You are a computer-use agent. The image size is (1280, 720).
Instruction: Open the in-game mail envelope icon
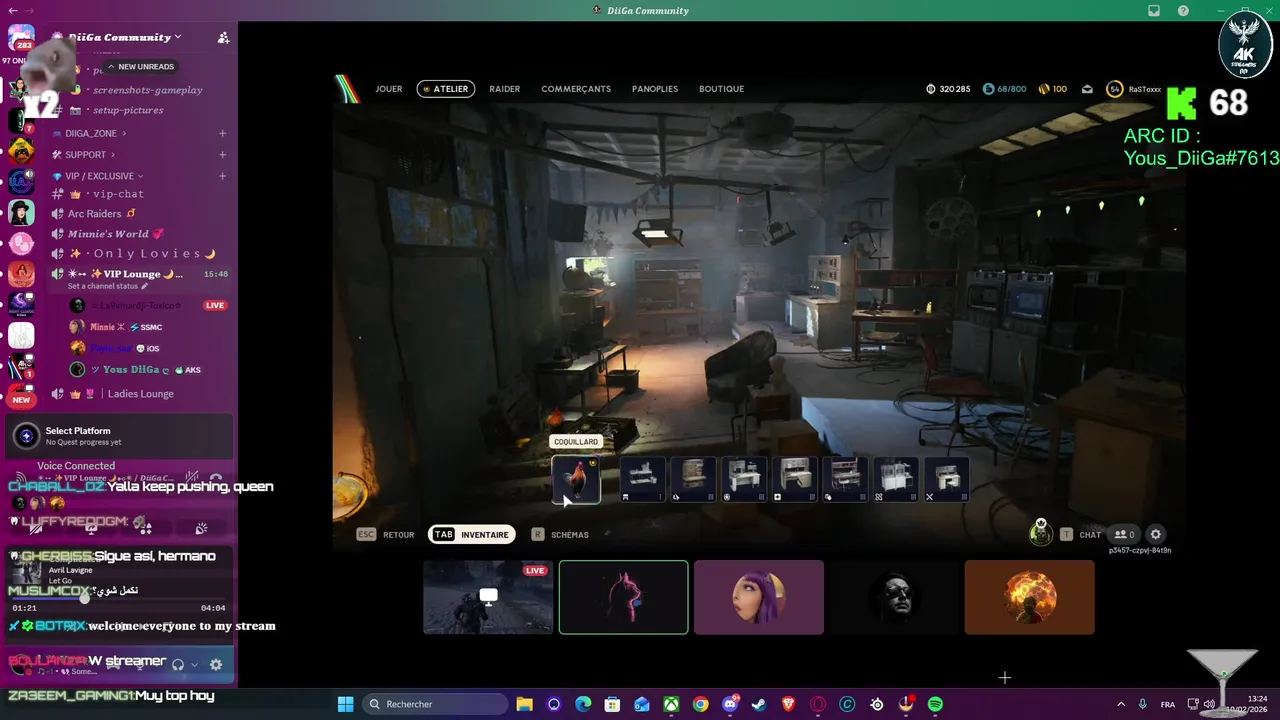[1087, 89]
